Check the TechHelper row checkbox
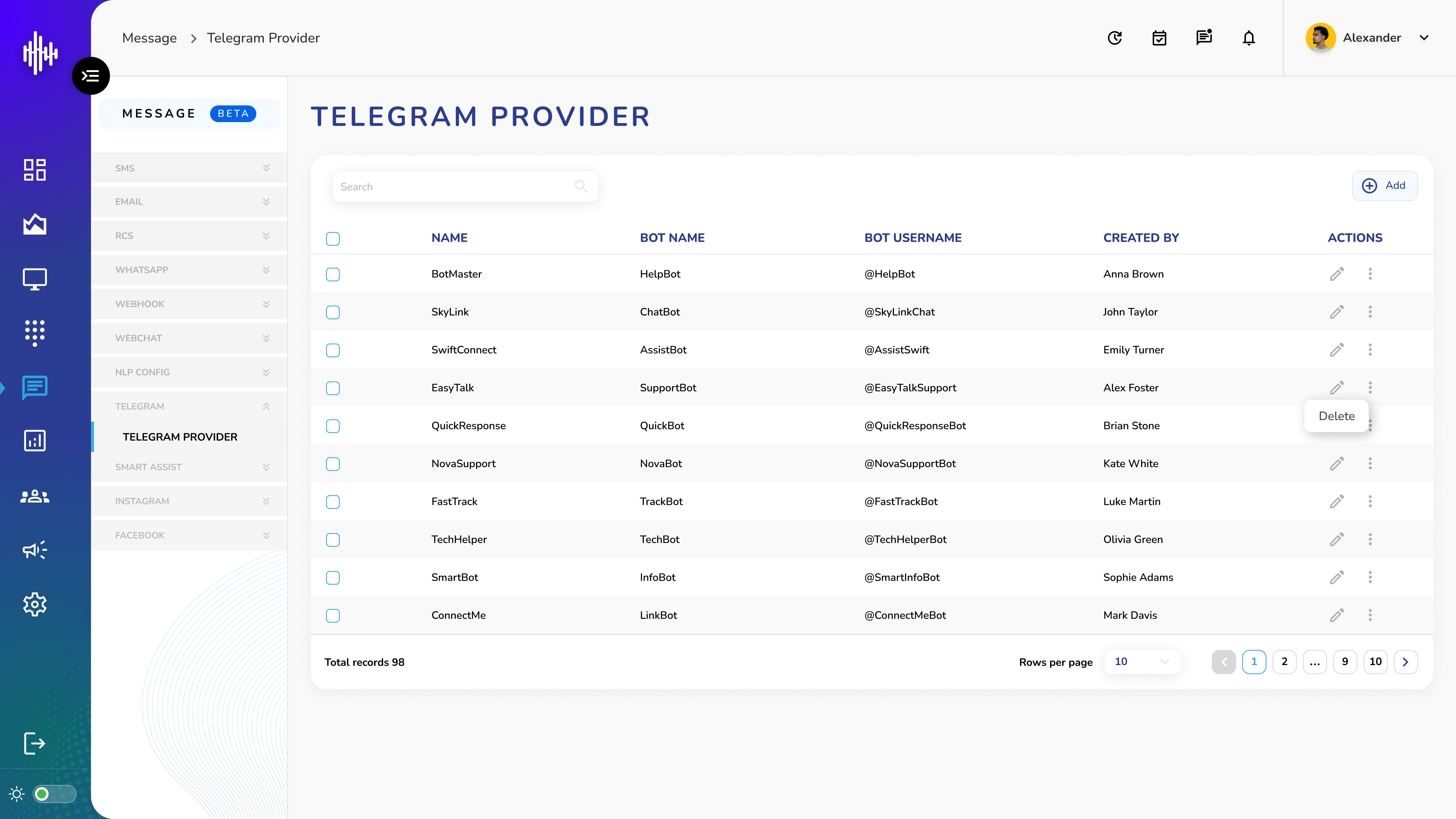This screenshot has height=819, width=1456. 333,539
